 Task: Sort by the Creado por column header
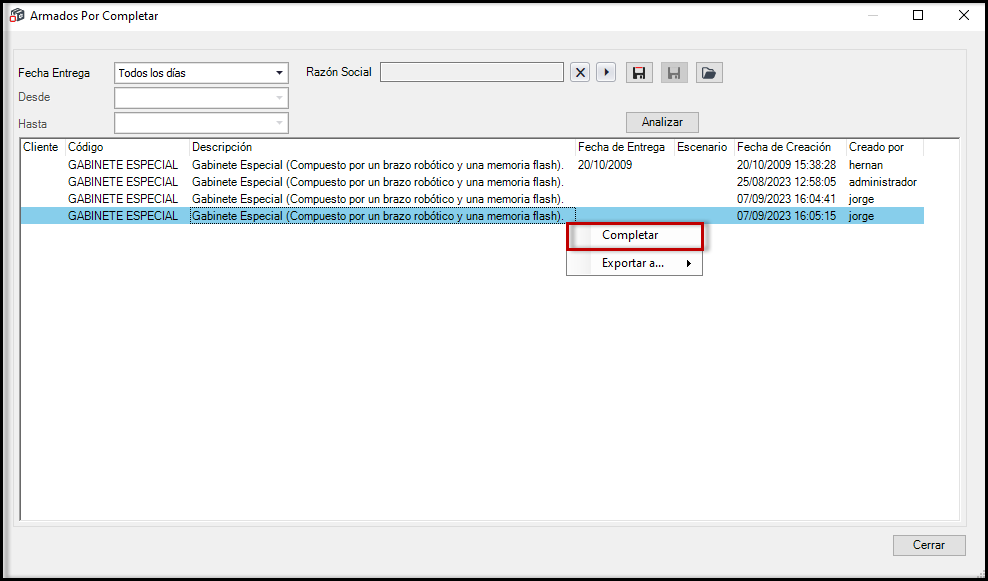(x=885, y=147)
